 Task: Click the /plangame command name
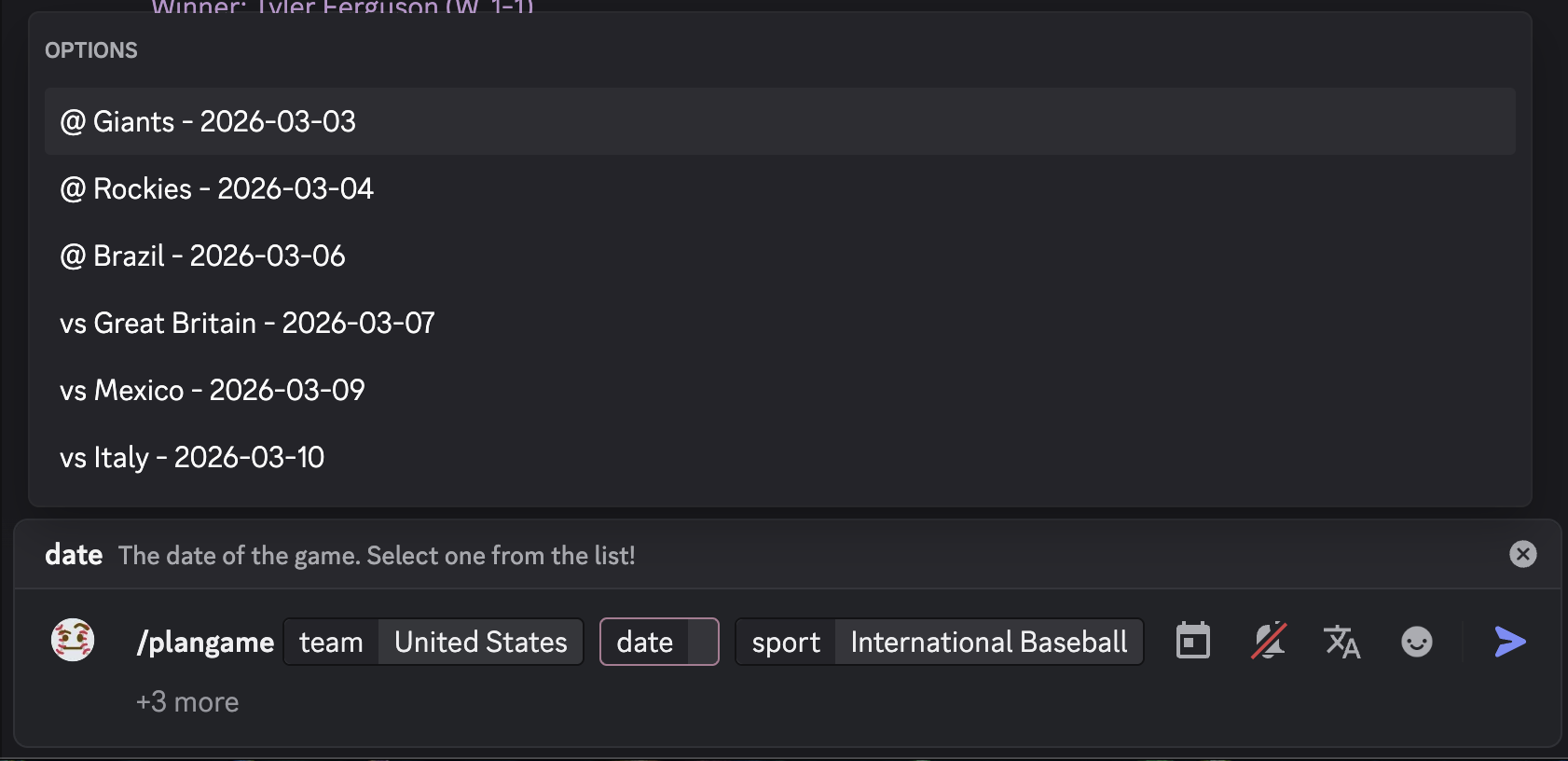click(205, 642)
